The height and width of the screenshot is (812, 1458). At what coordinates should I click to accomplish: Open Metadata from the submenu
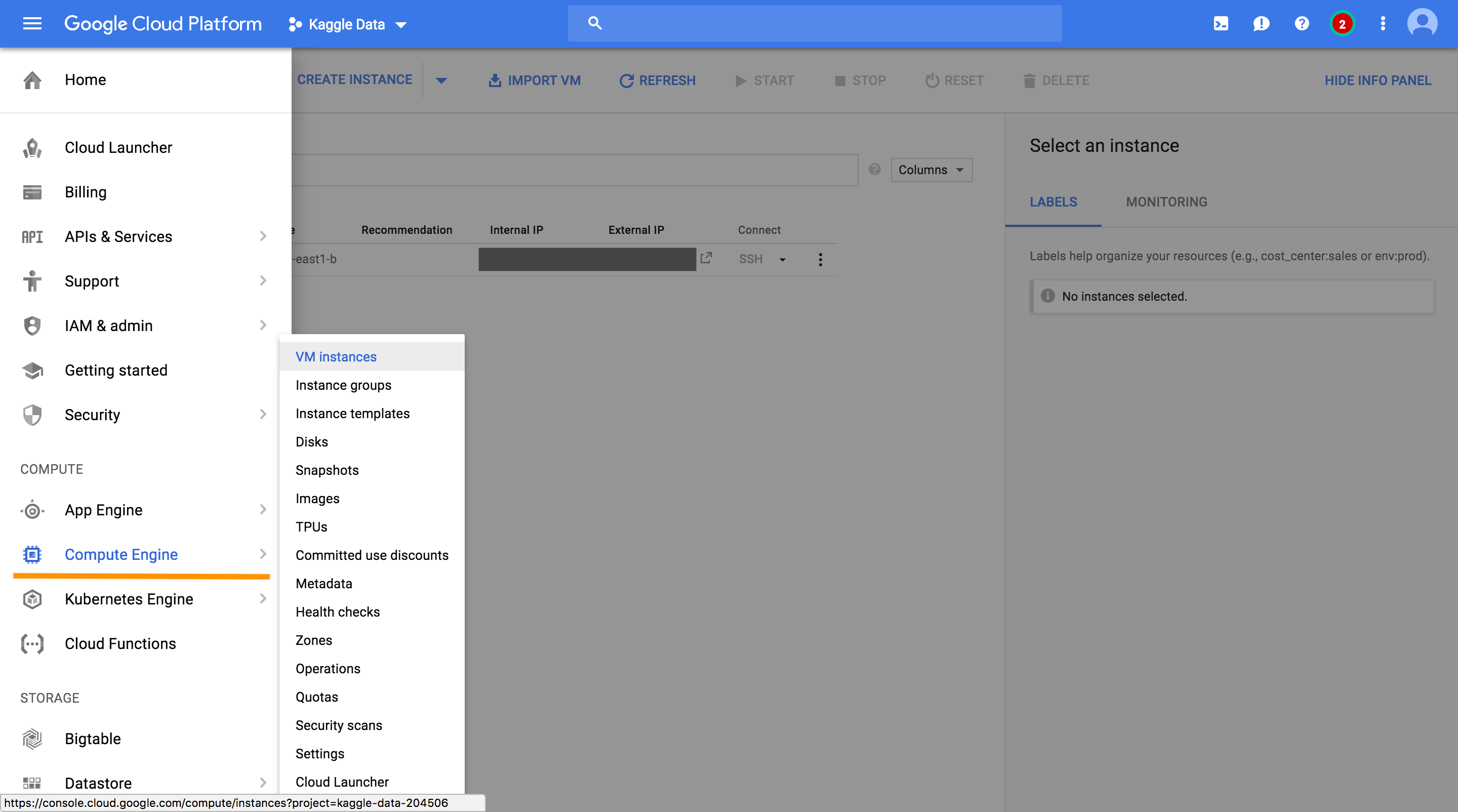pyautogui.click(x=372, y=583)
